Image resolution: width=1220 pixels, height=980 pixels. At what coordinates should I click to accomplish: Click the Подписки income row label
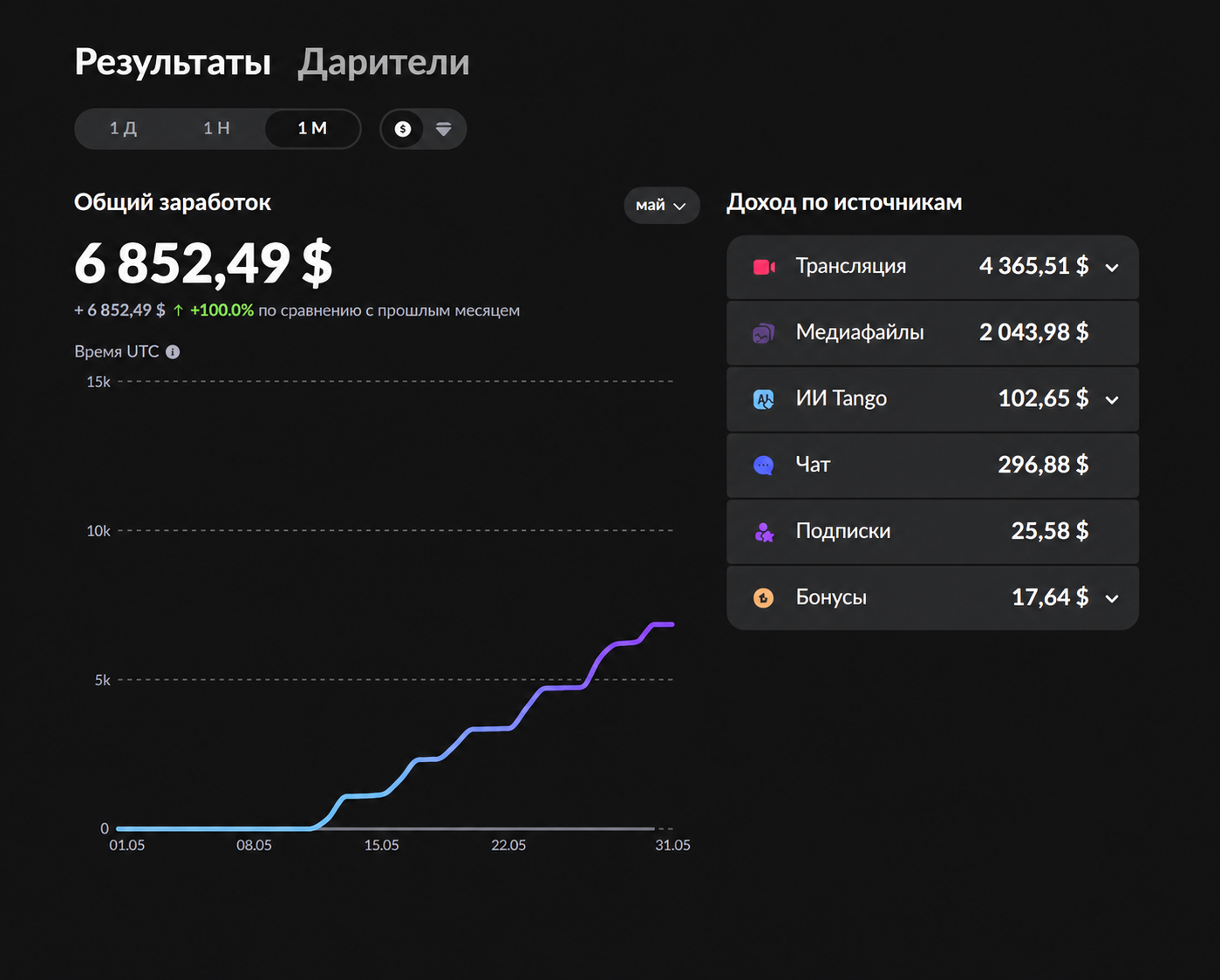(x=843, y=531)
